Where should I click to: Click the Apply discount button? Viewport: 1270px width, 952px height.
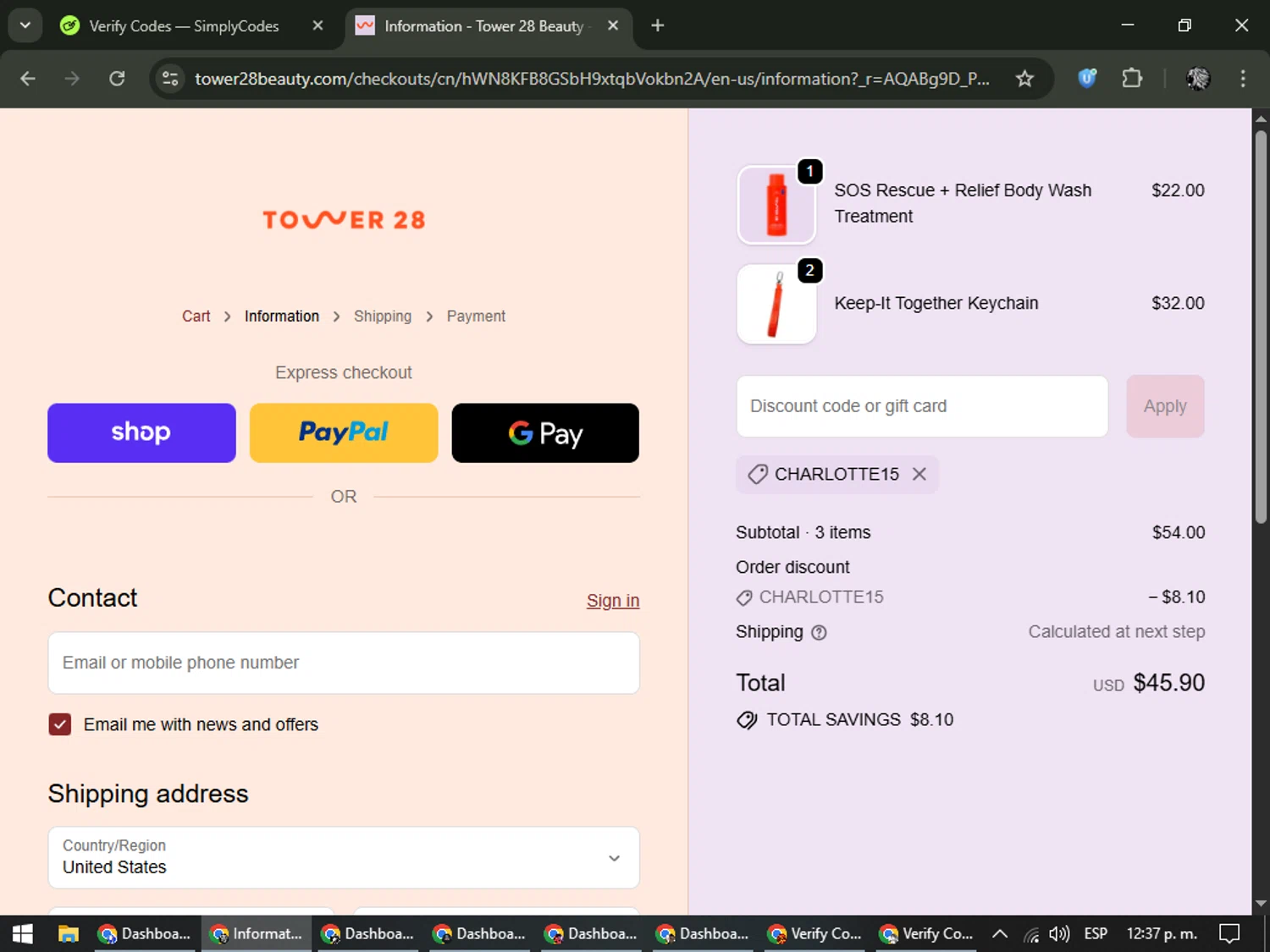tap(1165, 406)
